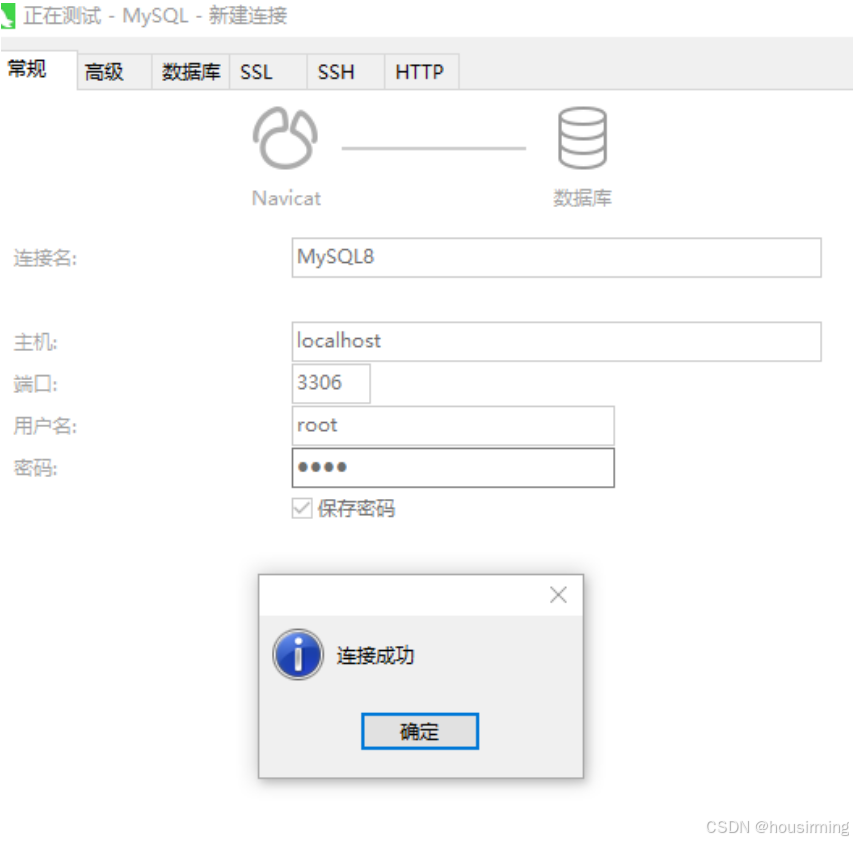Select the SSL tab
Viewport: 853px width, 842px height.
(256, 71)
